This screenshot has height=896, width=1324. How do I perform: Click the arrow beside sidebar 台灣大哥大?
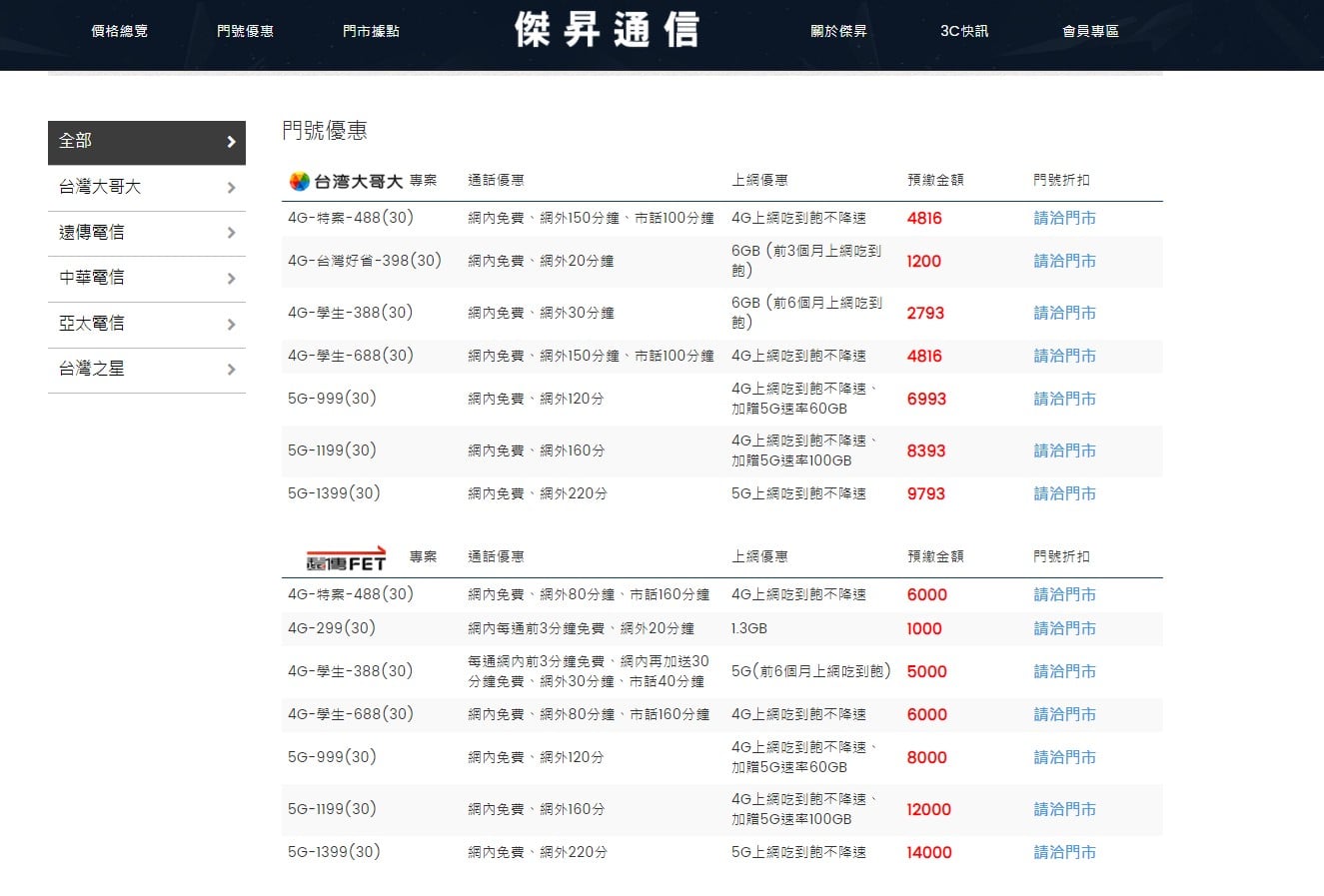click(231, 188)
